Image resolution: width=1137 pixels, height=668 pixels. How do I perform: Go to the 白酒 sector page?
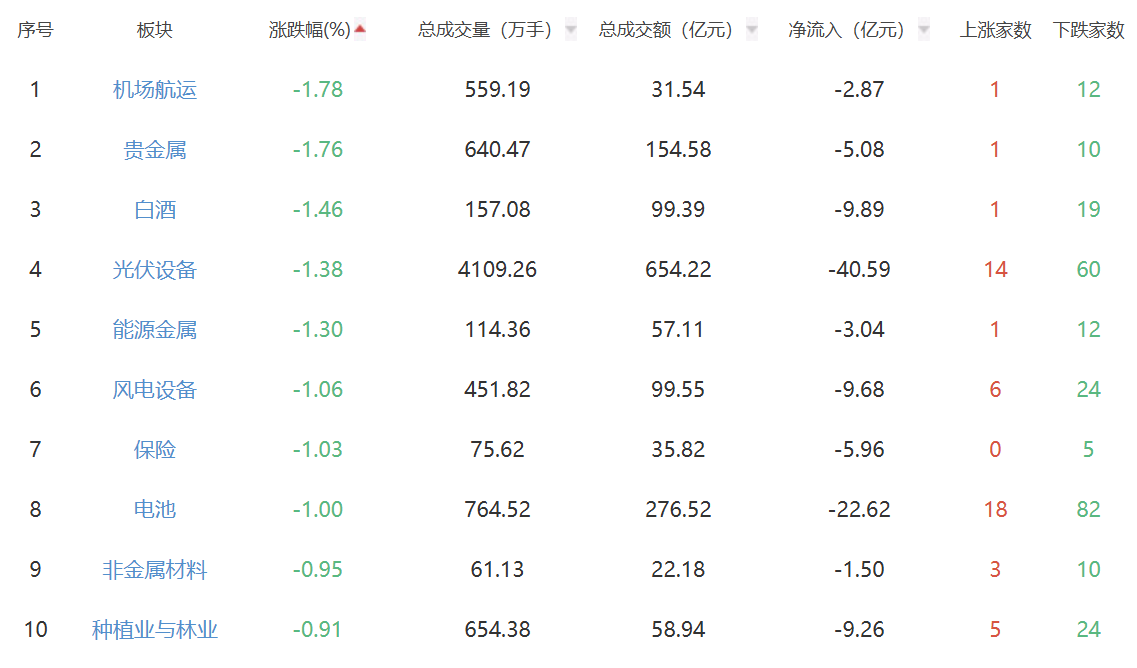click(155, 210)
